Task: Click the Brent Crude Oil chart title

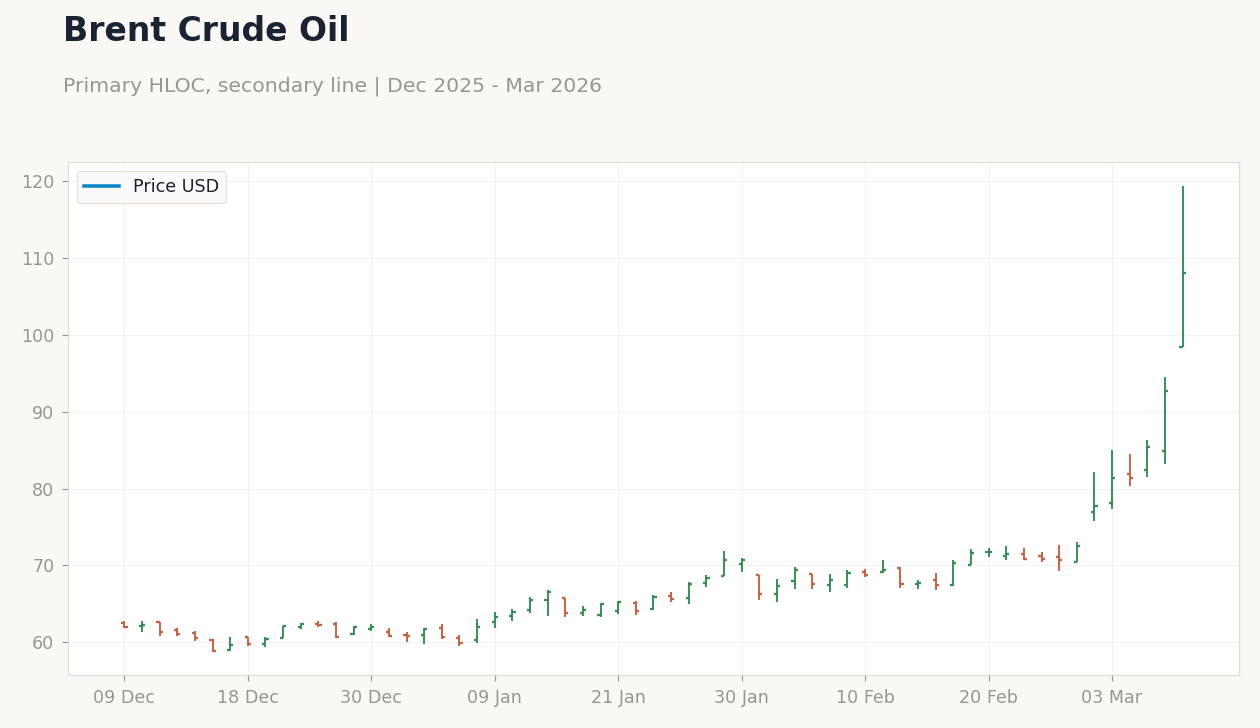Action: (206, 31)
